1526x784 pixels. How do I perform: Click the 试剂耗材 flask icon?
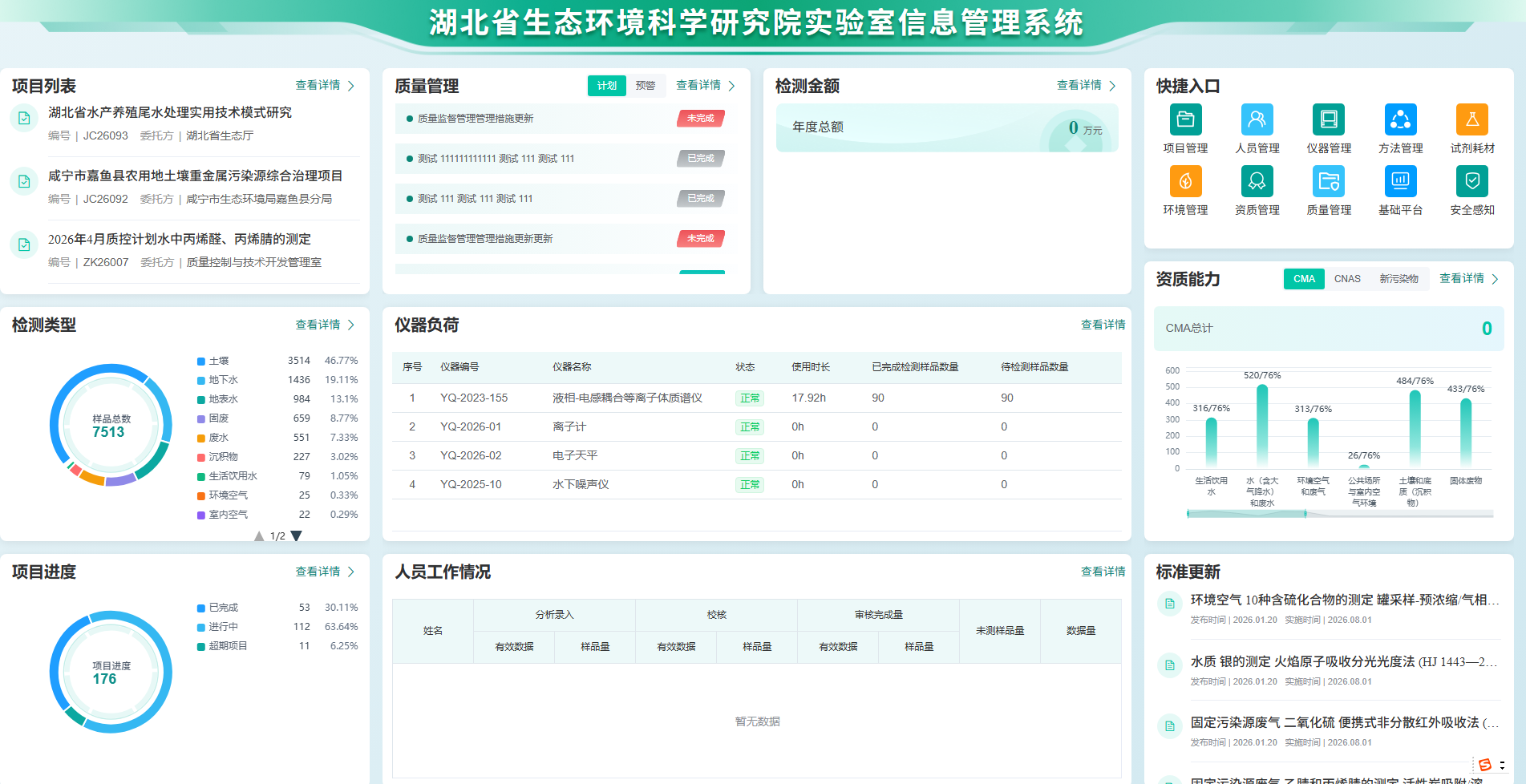coord(1471,120)
